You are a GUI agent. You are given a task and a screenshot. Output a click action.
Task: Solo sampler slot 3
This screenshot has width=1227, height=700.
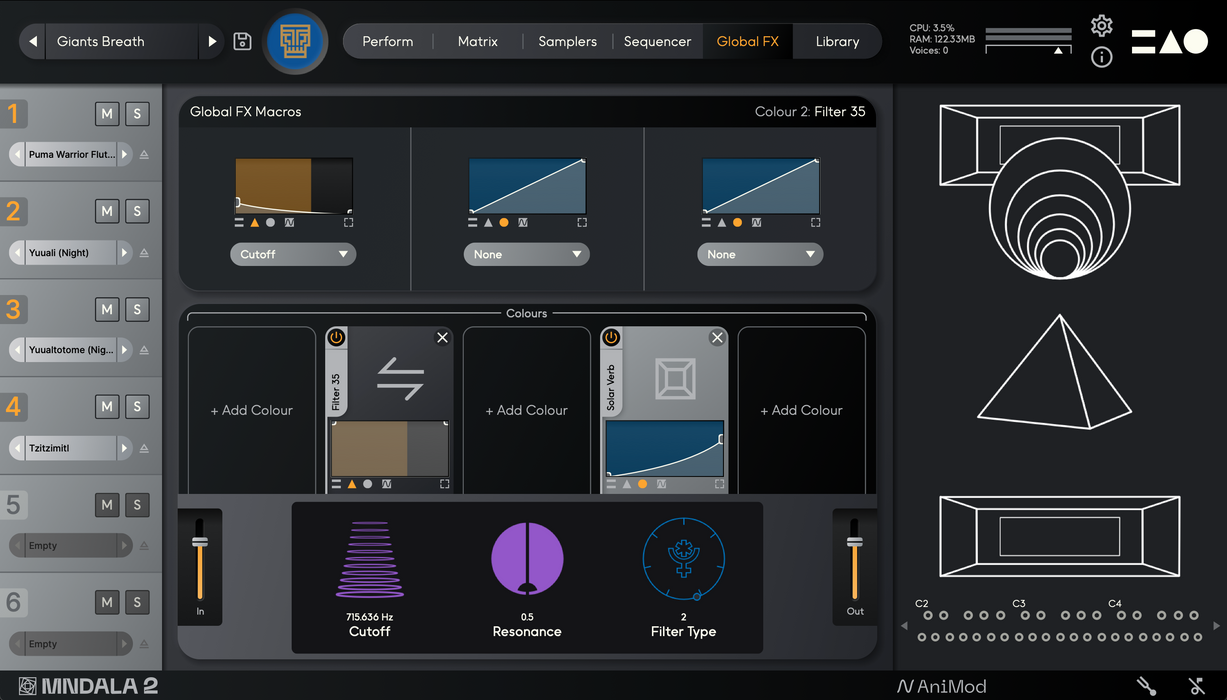pos(137,310)
